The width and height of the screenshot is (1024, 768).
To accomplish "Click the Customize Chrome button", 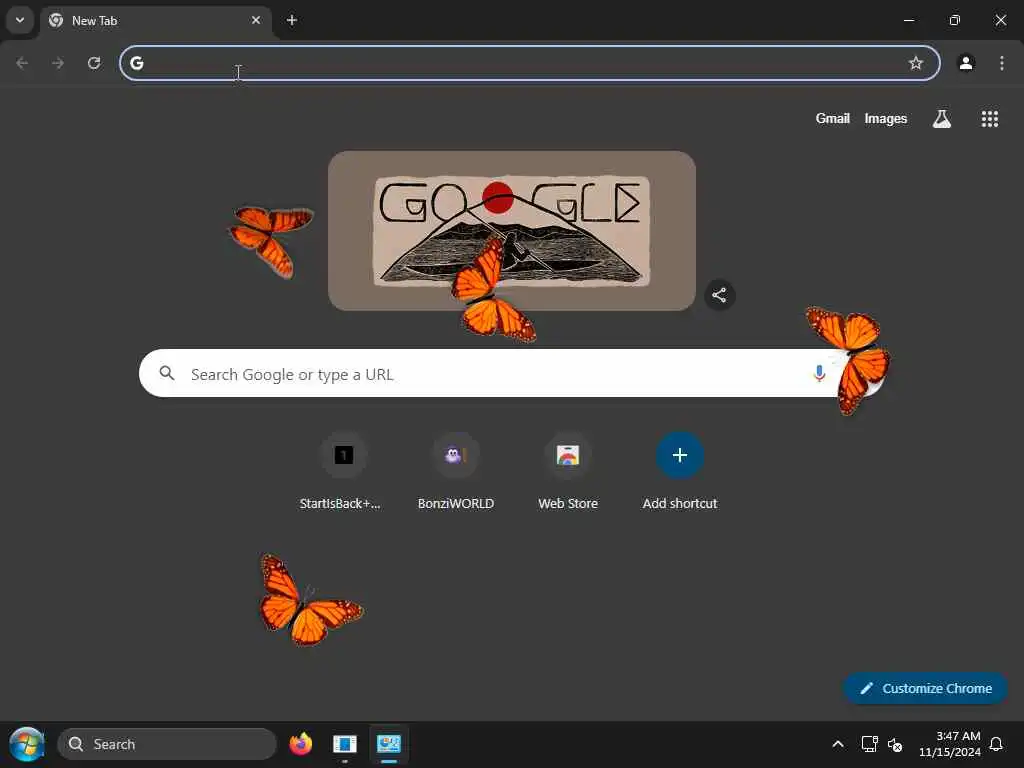I will coord(925,688).
